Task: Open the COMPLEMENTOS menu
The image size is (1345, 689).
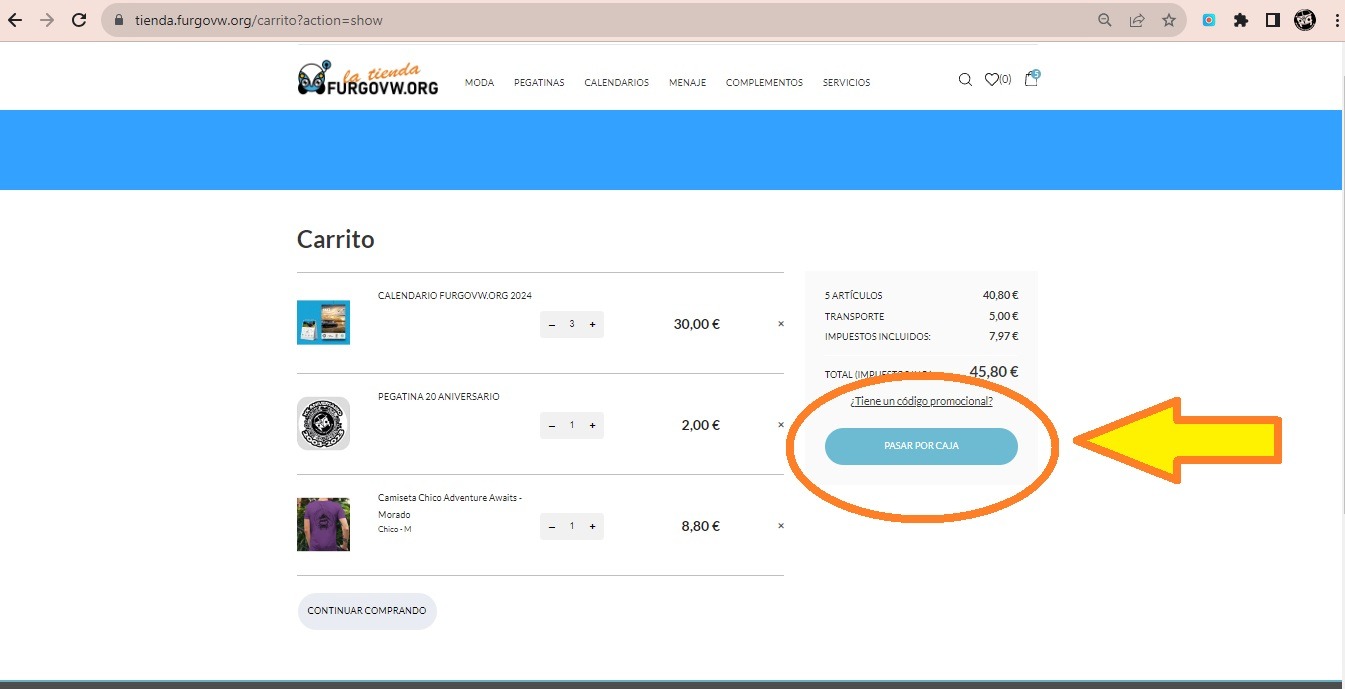Action: point(764,83)
